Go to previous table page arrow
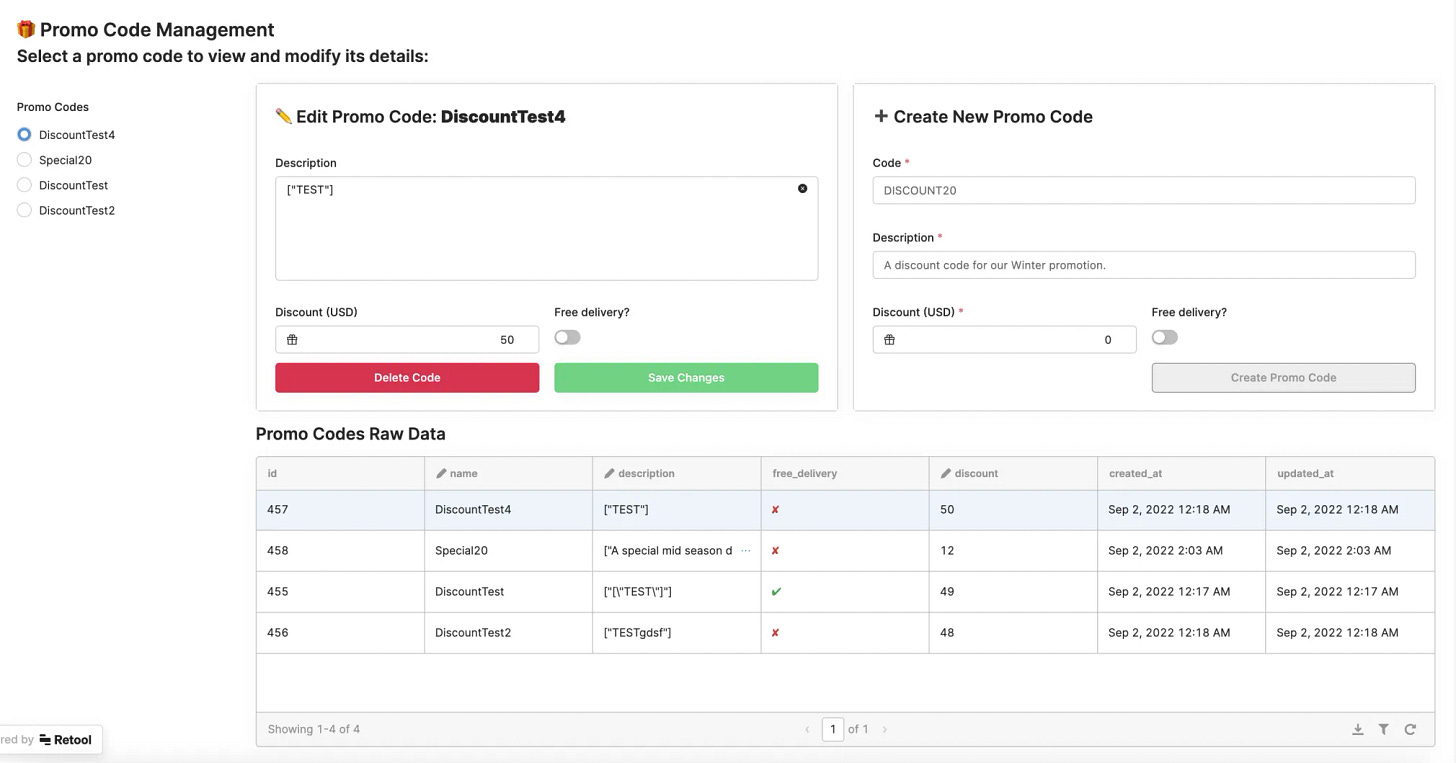Image resolution: width=1456 pixels, height=763 pixels. tap(807, 730)
